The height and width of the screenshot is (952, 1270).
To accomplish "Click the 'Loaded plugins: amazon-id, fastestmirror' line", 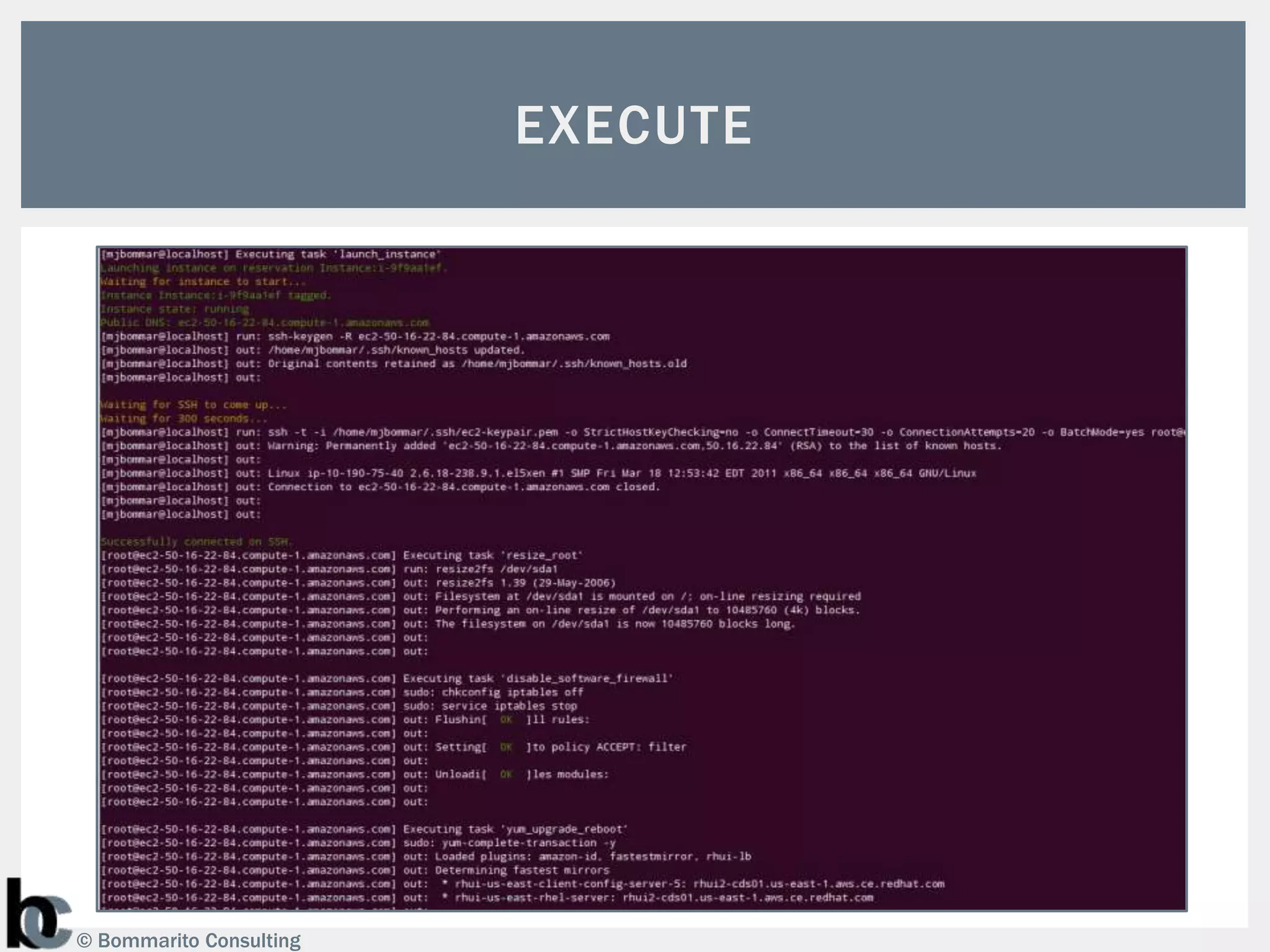I will (x=426, y=857).
